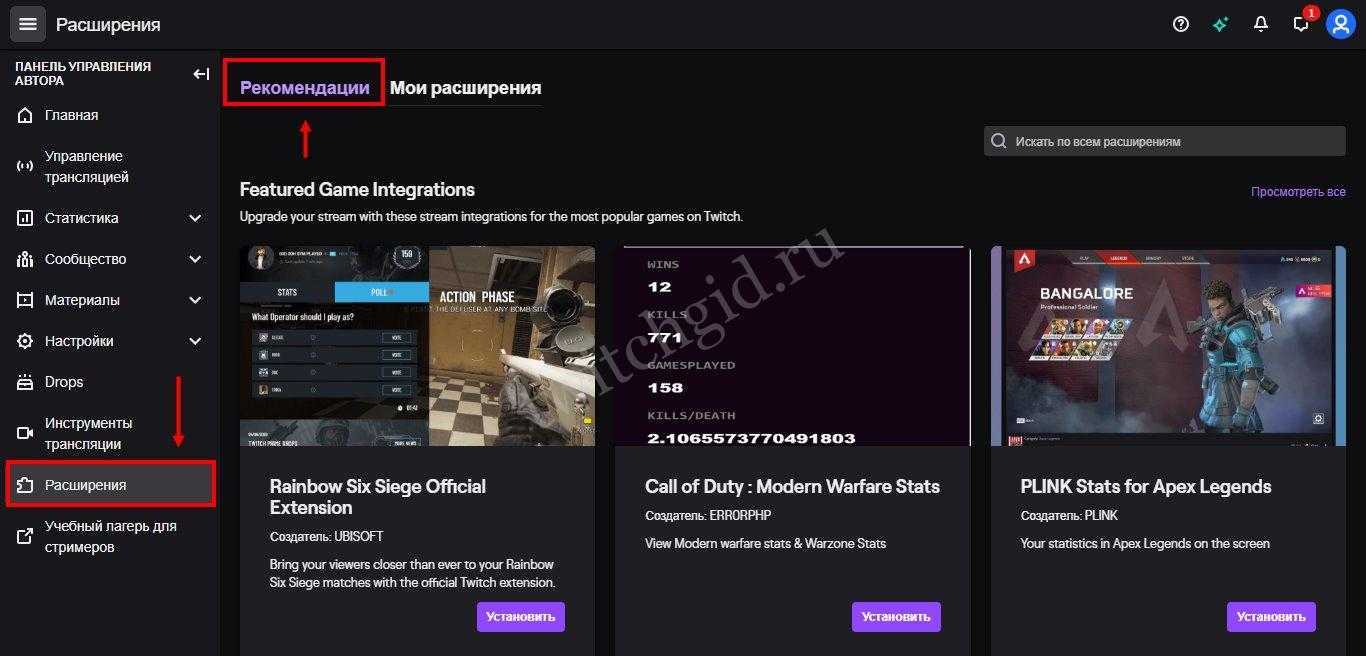Click Создатель: ERRORPHP text

click(708, 516)
